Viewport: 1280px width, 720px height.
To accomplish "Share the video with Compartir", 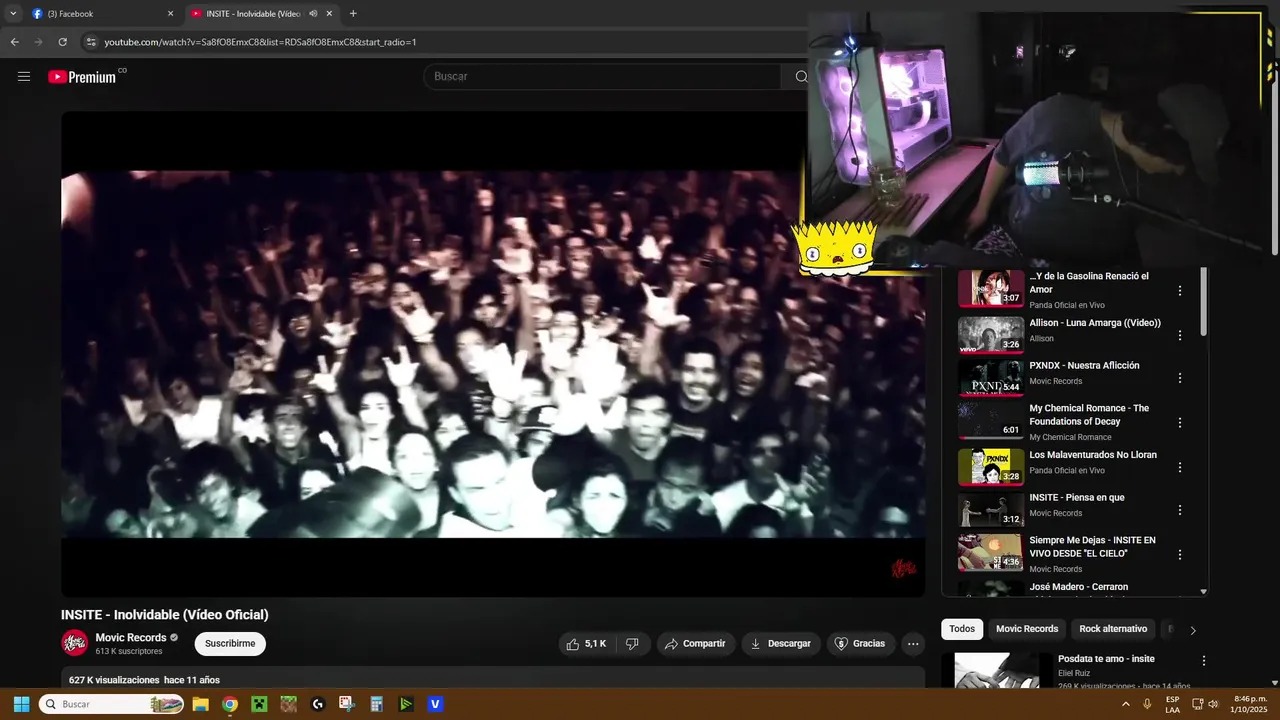I will [x=695, y=644].
